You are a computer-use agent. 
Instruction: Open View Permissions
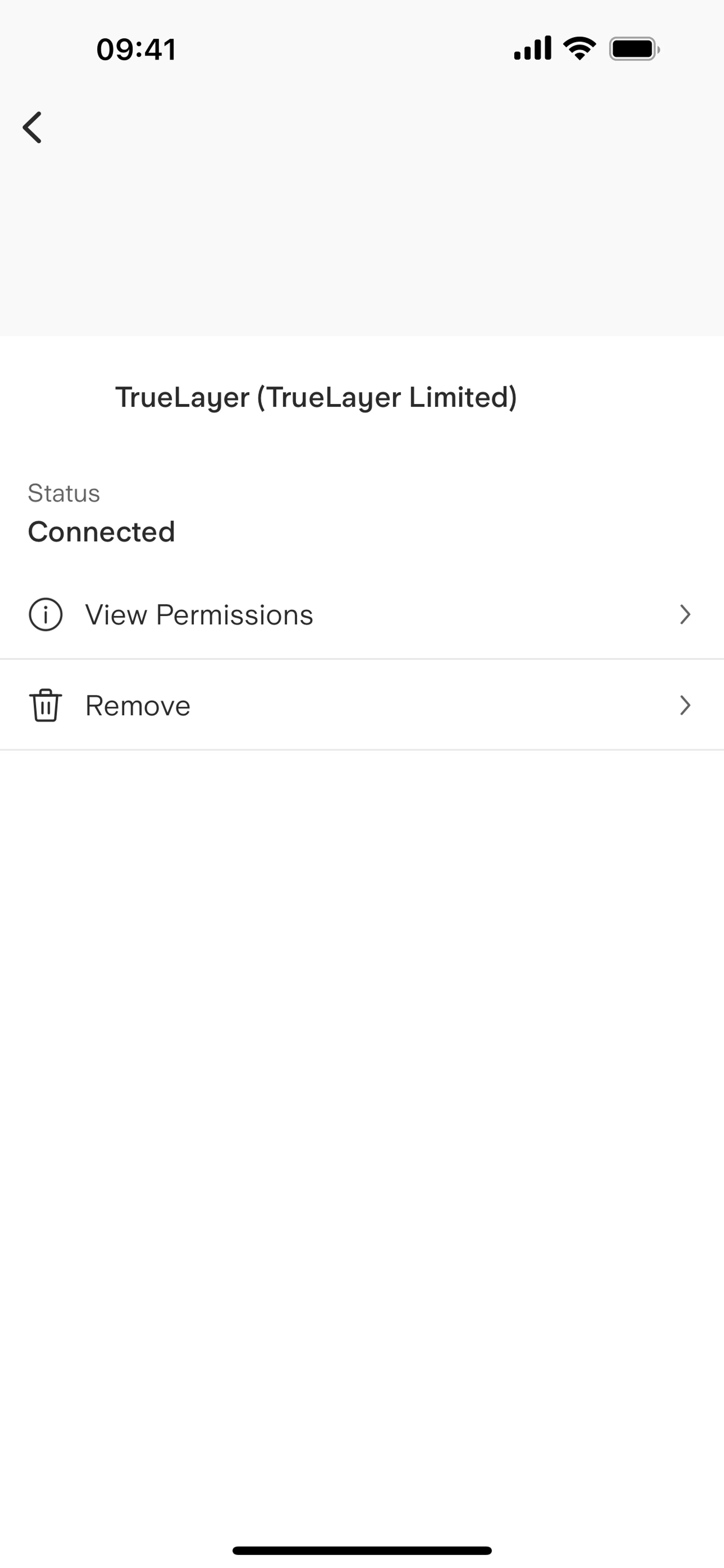point(199,615)
